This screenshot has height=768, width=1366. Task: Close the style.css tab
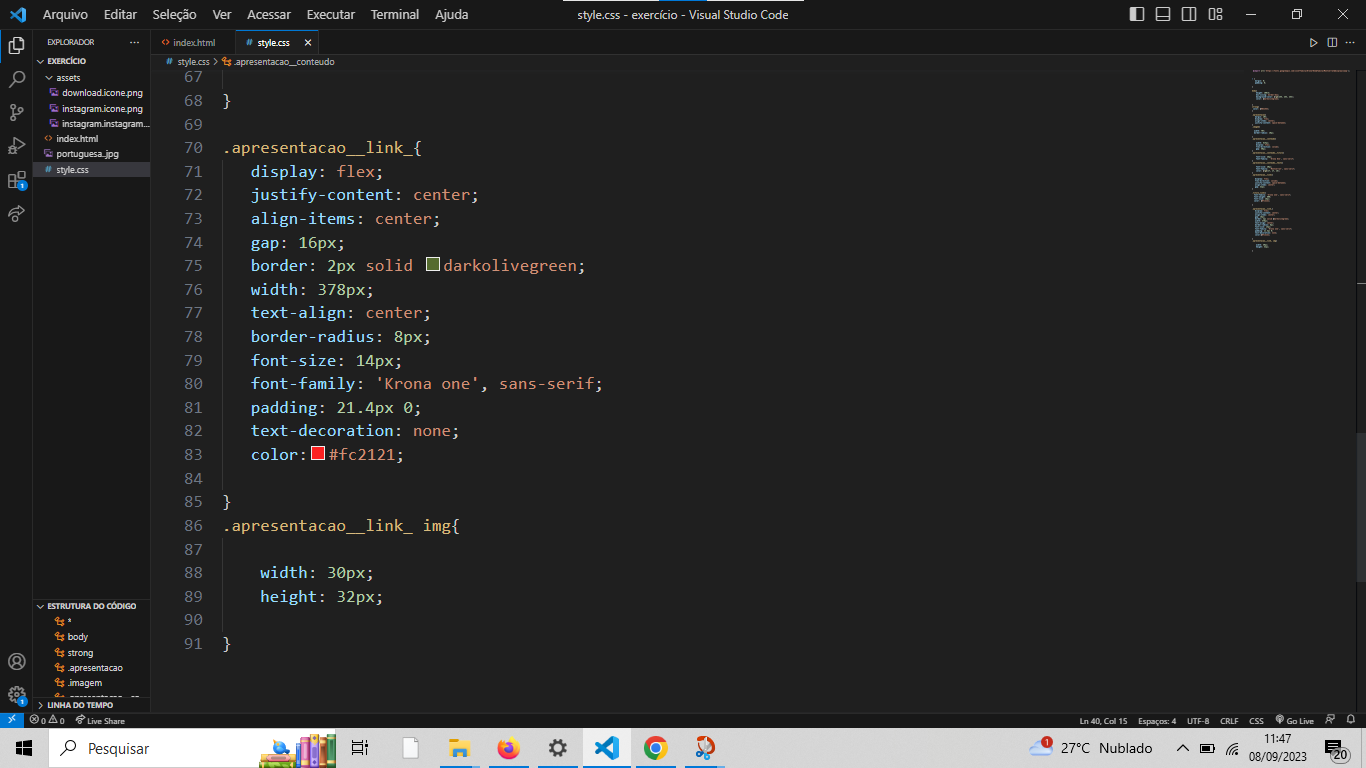(x=308, y=43)
